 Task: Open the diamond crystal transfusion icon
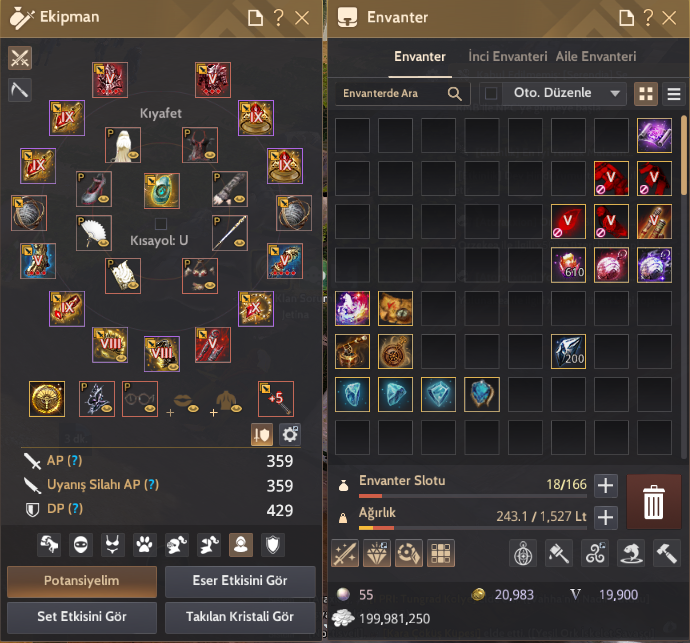click(x=377, y=553)
